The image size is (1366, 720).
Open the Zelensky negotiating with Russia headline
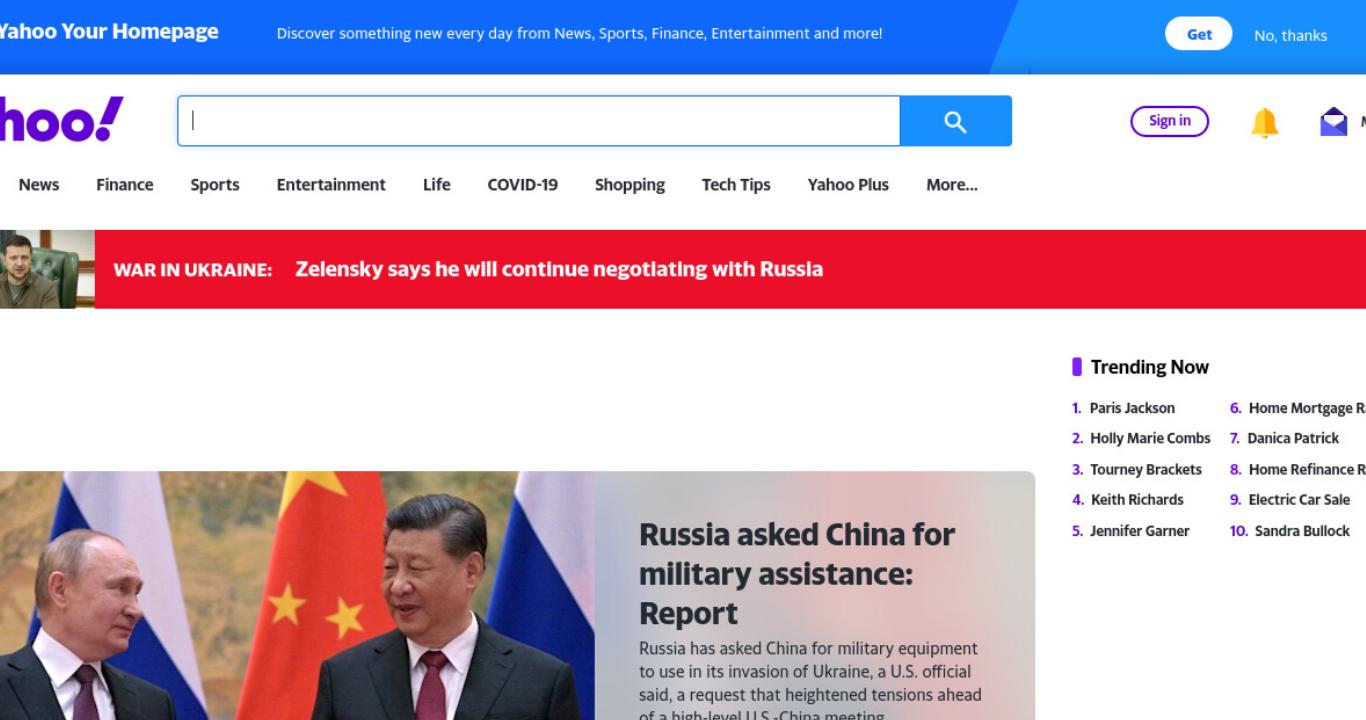559,269
